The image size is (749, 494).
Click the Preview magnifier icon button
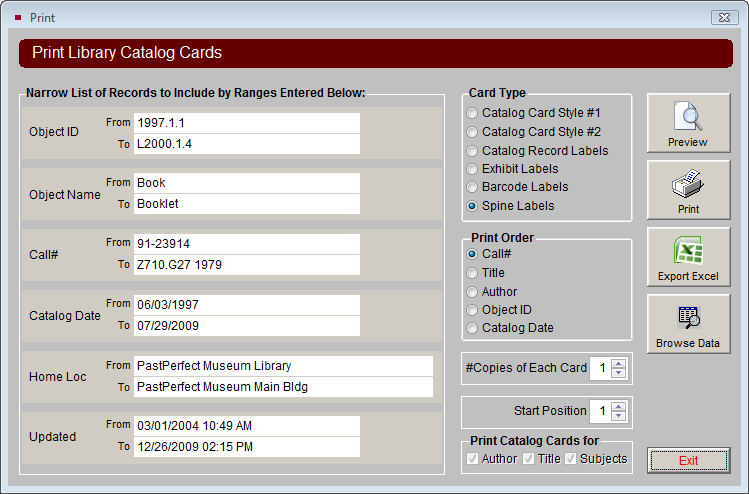click(x=688, y=123)
